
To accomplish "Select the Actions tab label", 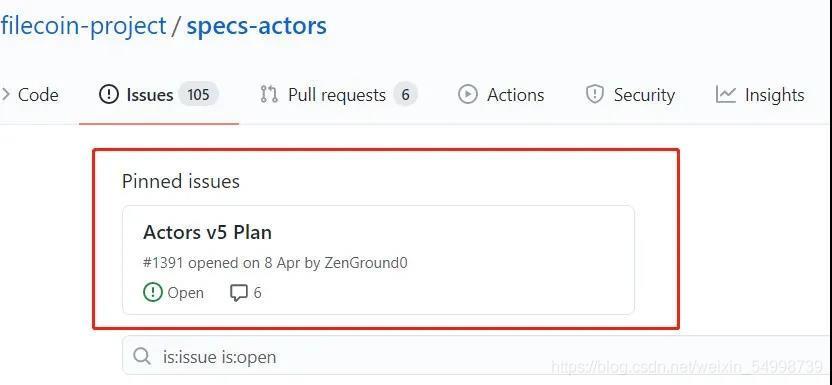I will pyautogui.click(x=516, y=95).
